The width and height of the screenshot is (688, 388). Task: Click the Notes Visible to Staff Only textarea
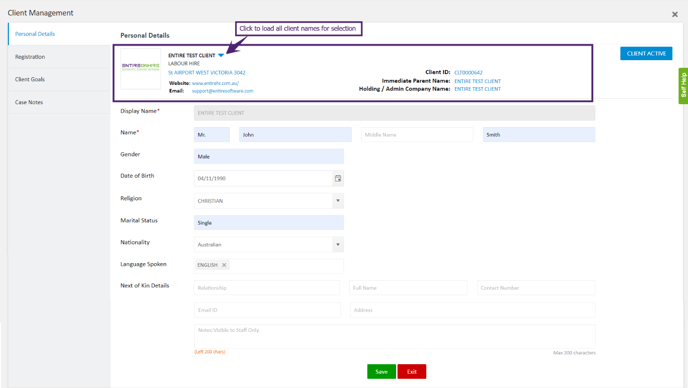[x=394, y=337]
